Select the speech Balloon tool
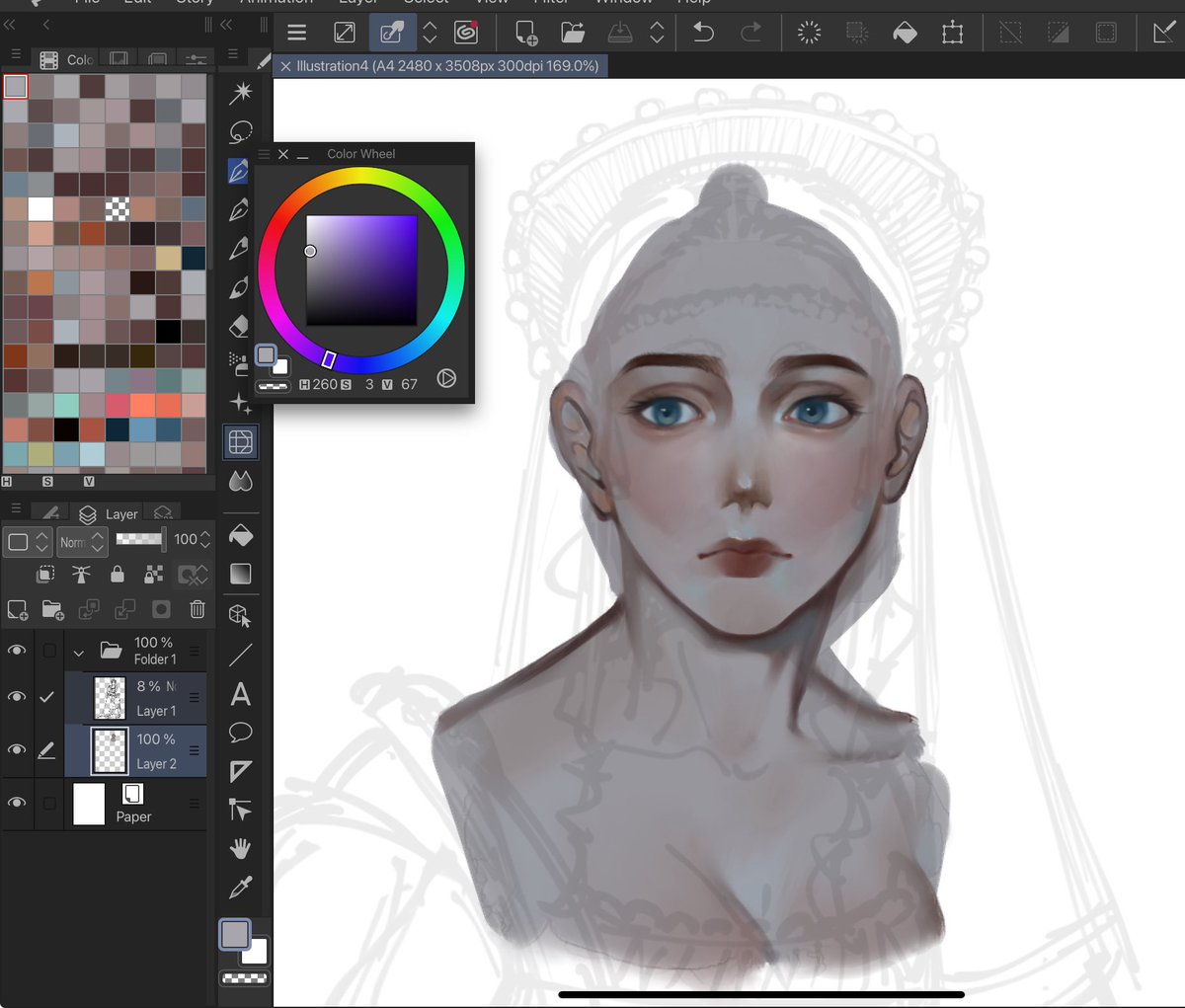The height and width of the screenshot is (1008, 1185). point(240,733)
